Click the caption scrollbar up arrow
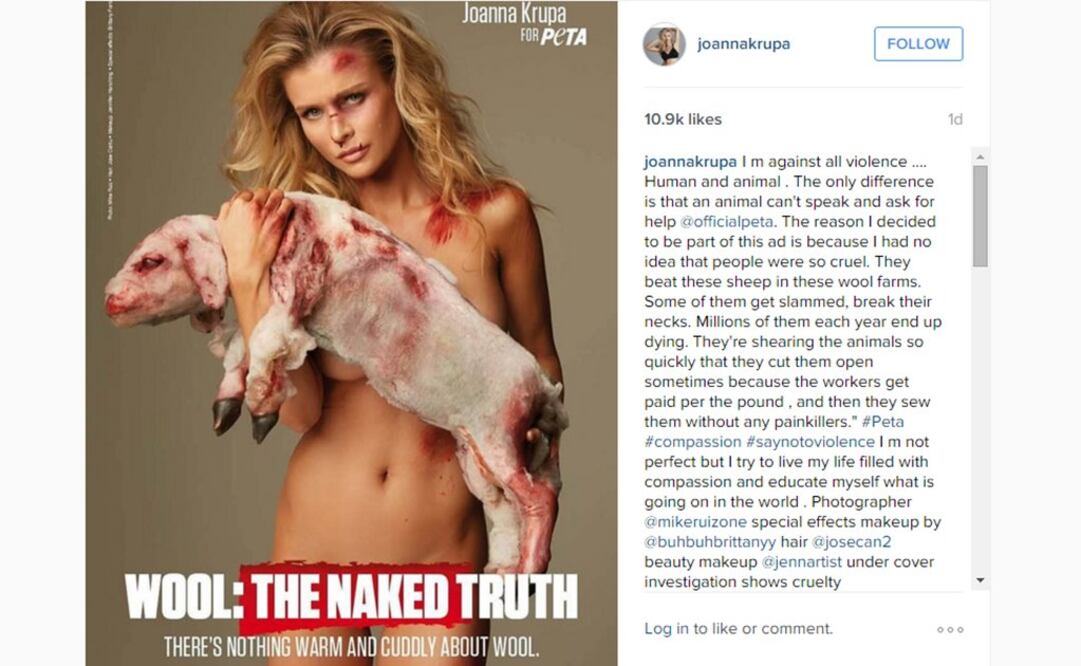The image size is (1081, 666). (980, 157)
